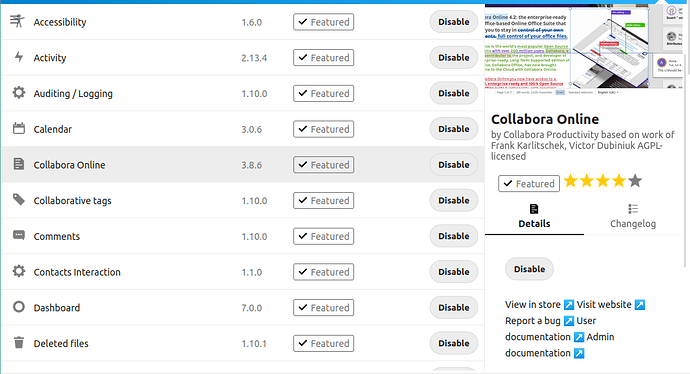Select the Dashboard app name
690x374 pixels.
coord(57,308)
